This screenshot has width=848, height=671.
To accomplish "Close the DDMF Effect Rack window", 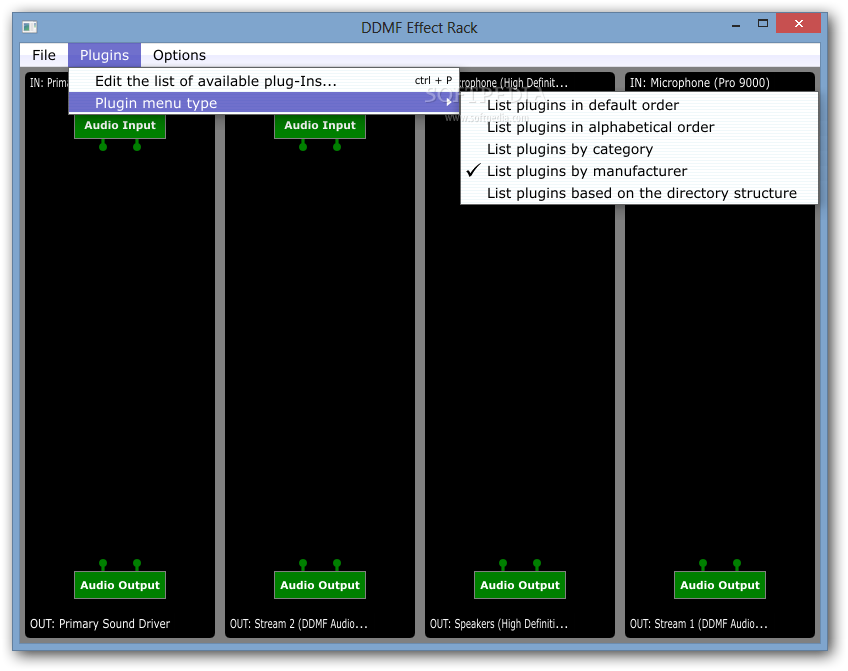I will tap(798, 23).
